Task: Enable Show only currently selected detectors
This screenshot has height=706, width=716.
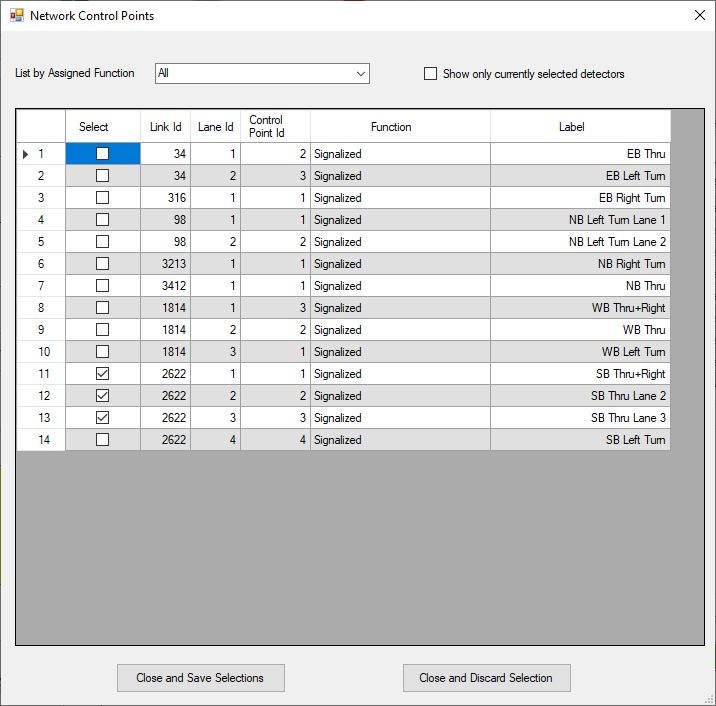Action: (x=430, y=74)
